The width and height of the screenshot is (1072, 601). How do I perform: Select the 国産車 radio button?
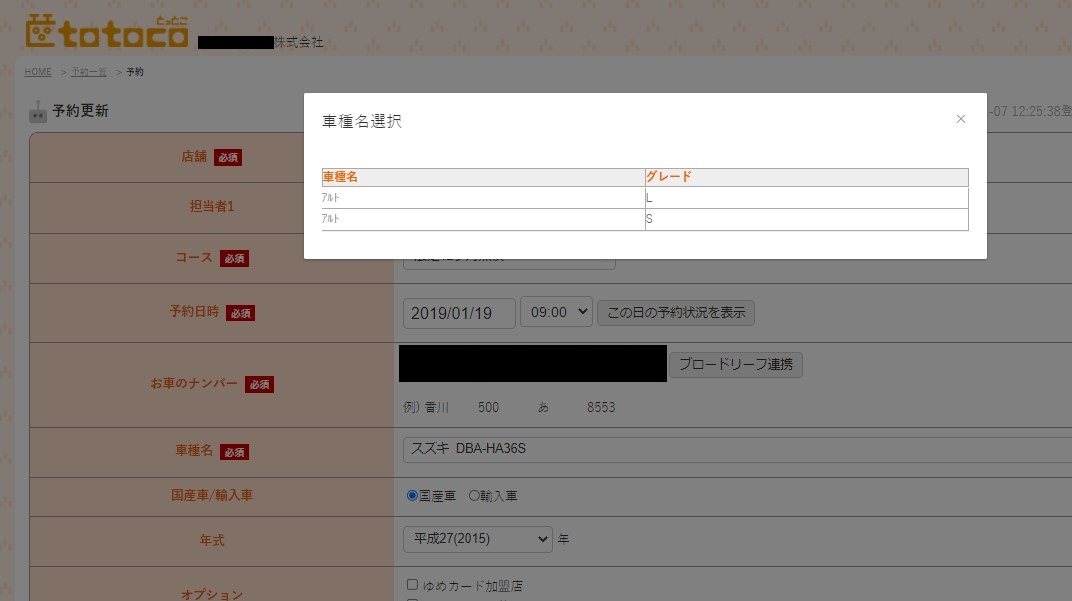click(412, 496)
